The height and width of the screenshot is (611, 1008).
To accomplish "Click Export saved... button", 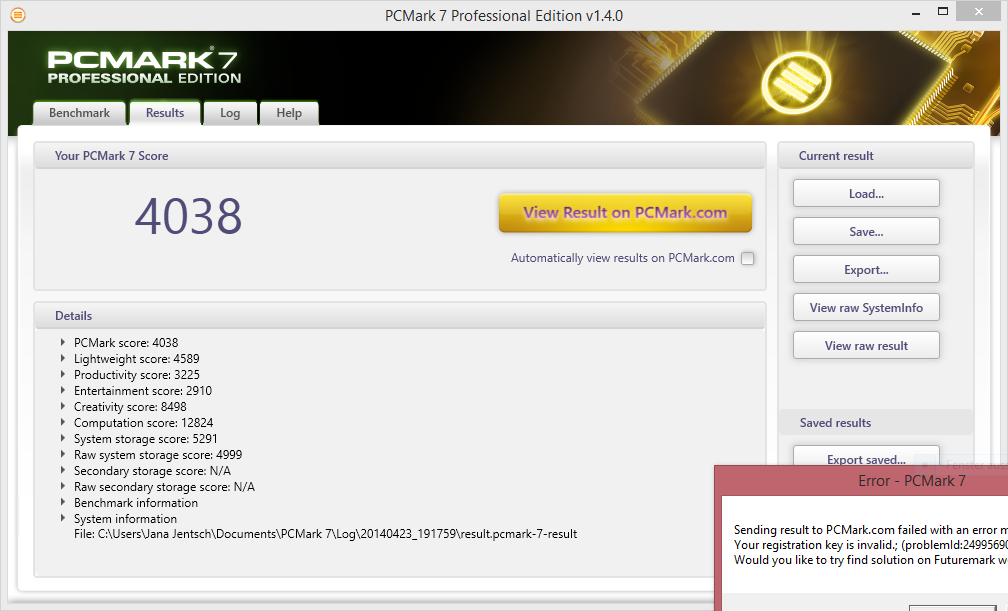I will pyautogui.click(x=866, y=458).
